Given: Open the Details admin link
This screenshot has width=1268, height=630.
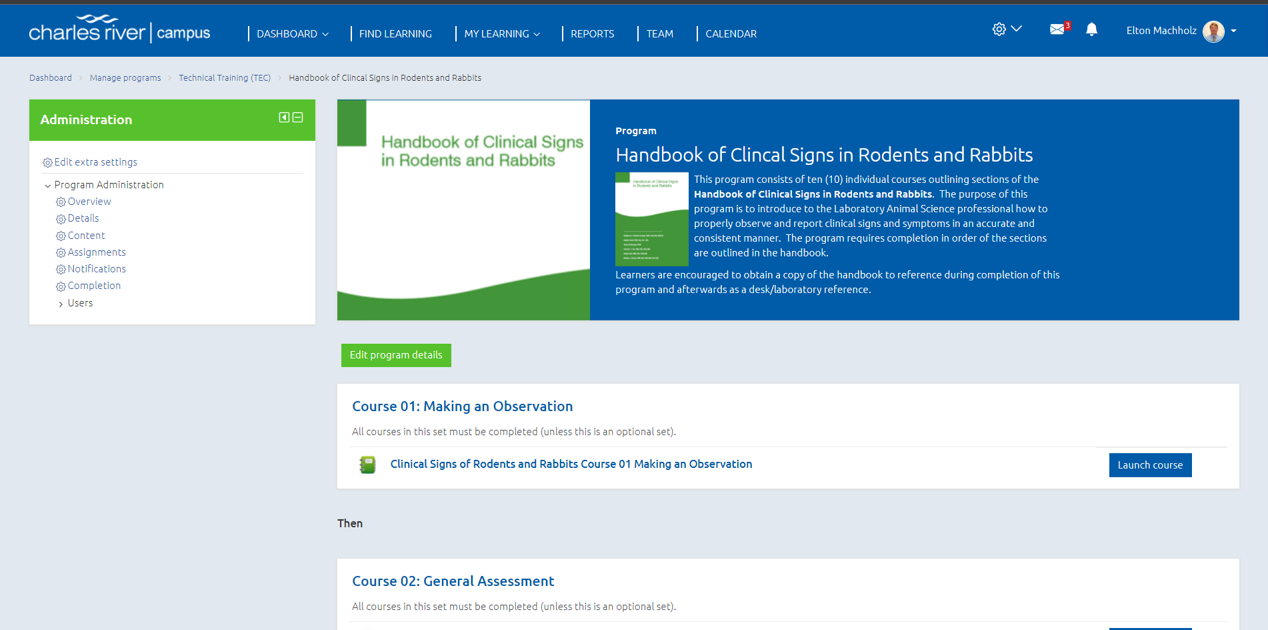Looking at the screenshot, I should click(83, 218).
